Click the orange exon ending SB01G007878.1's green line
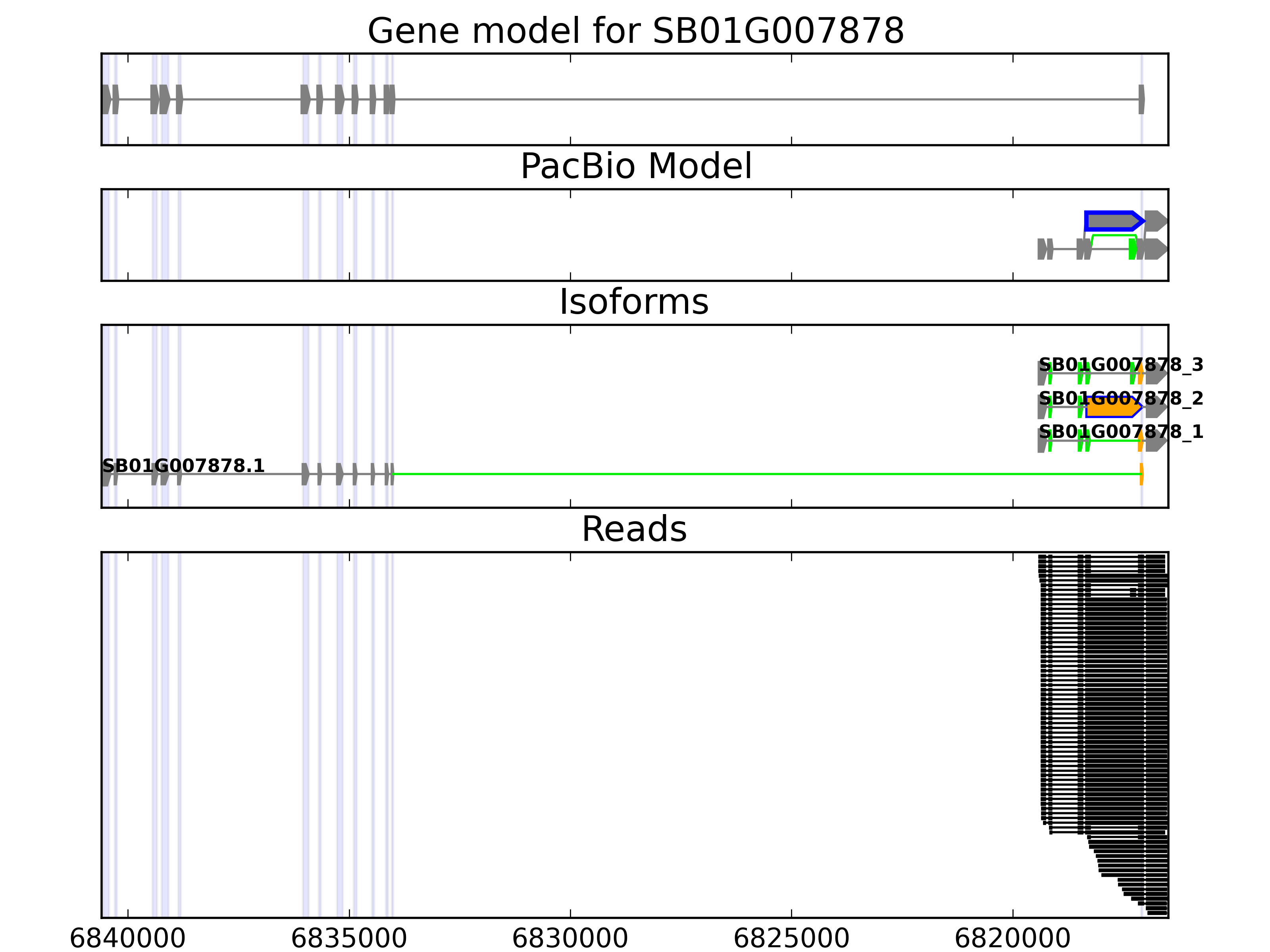The image size is (1270, 952). click(x=1141, y=474)
